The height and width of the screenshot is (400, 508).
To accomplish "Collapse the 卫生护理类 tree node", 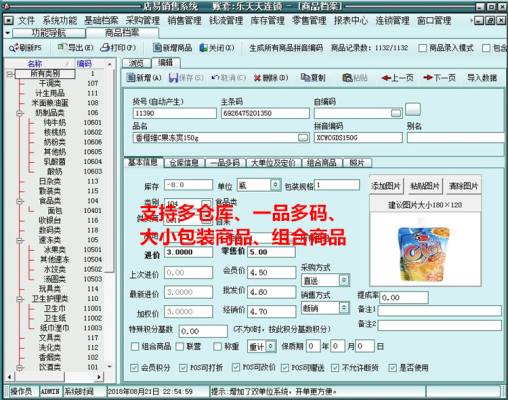I will point(20,299).
